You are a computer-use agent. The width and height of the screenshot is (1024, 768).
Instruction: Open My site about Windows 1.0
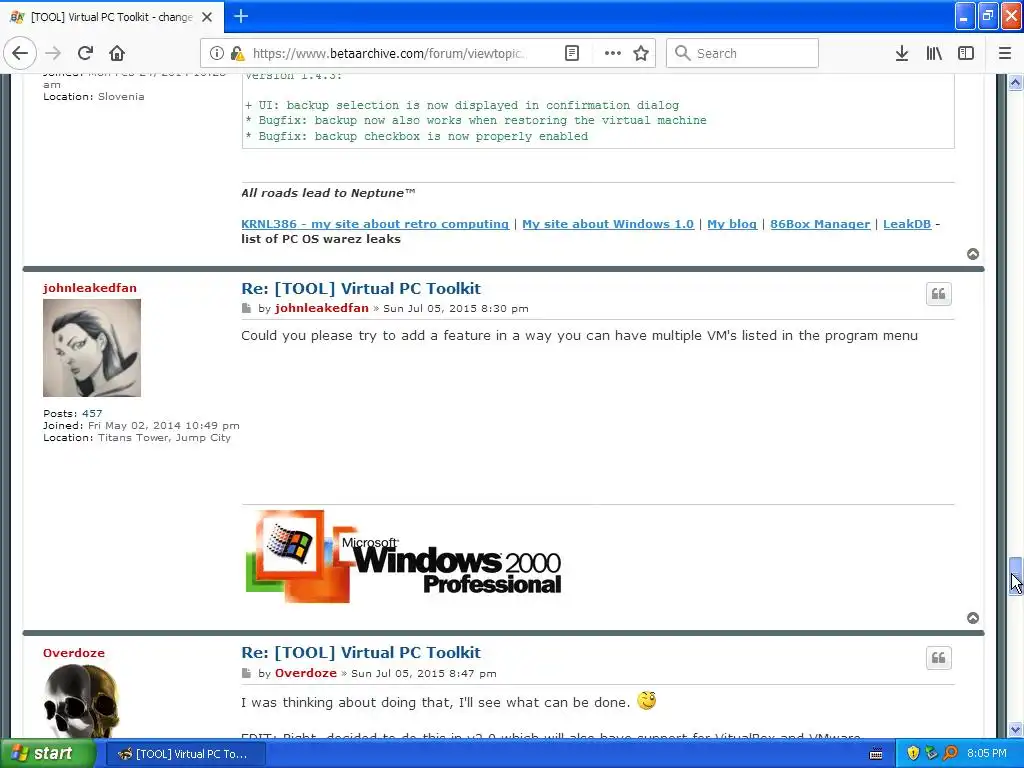pyautogui.click(x=608, y=224)
